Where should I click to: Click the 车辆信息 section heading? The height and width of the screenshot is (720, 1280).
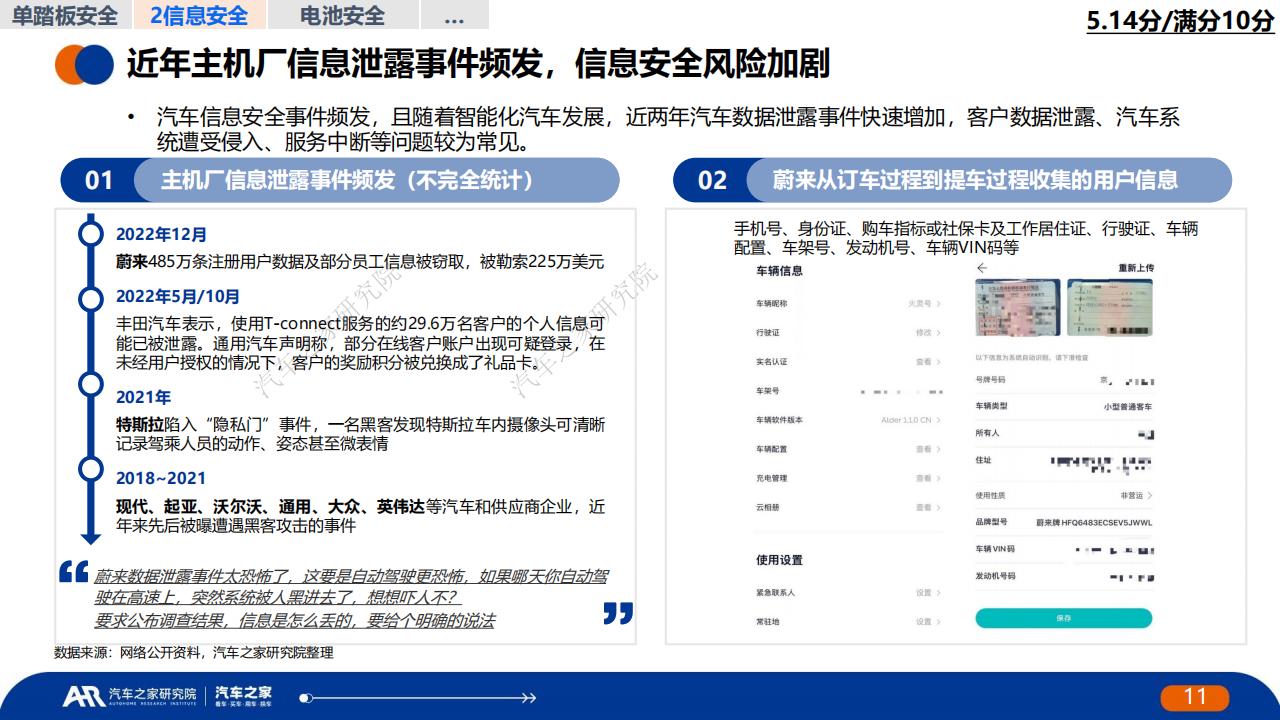point(779,271)
